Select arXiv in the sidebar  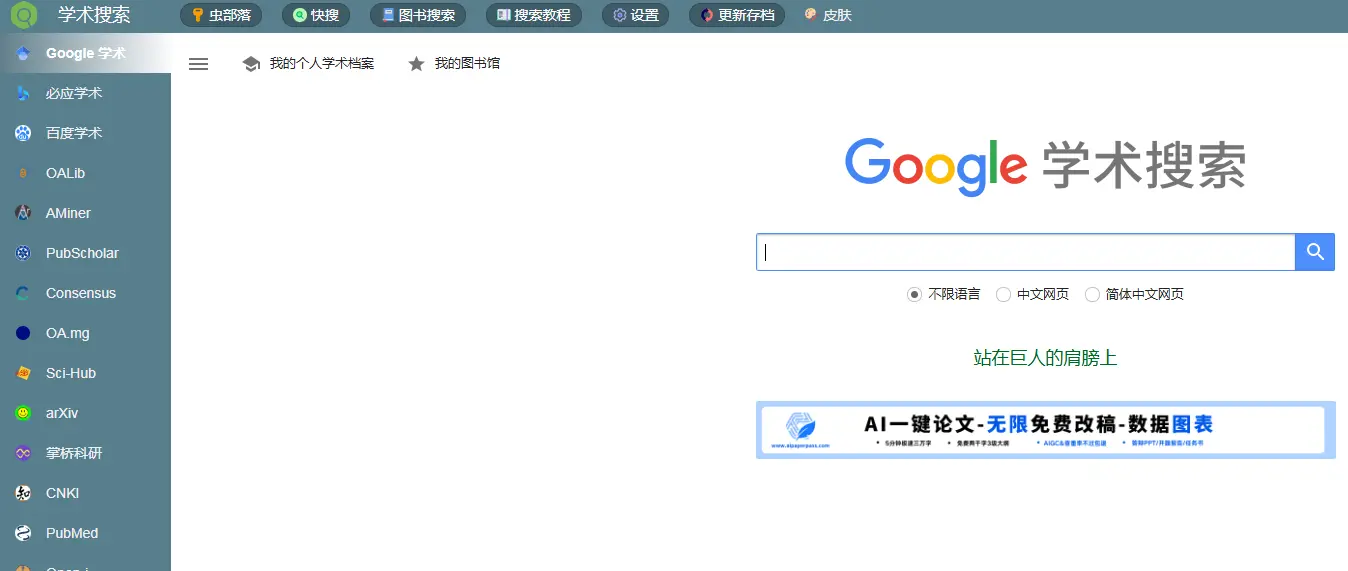click(85, 413)
